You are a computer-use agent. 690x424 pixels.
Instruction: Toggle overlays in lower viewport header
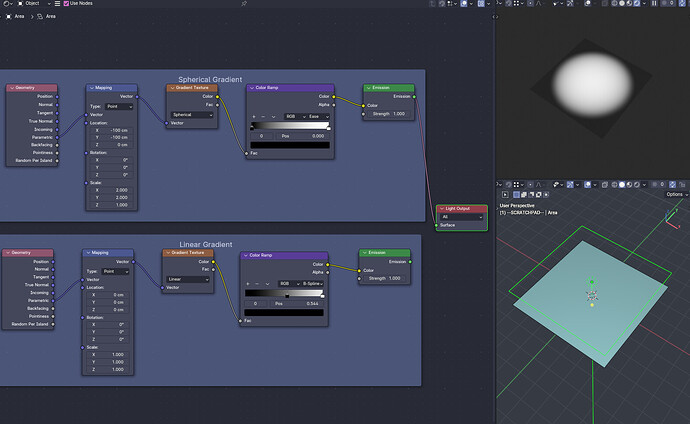pos(587,185)
